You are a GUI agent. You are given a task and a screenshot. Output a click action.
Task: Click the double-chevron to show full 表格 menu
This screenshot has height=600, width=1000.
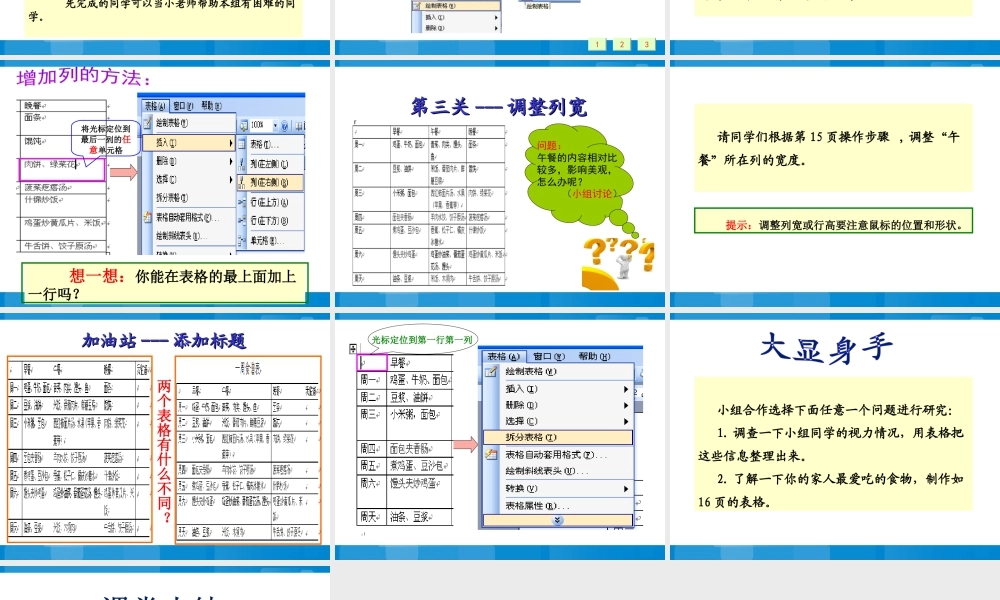557,520
